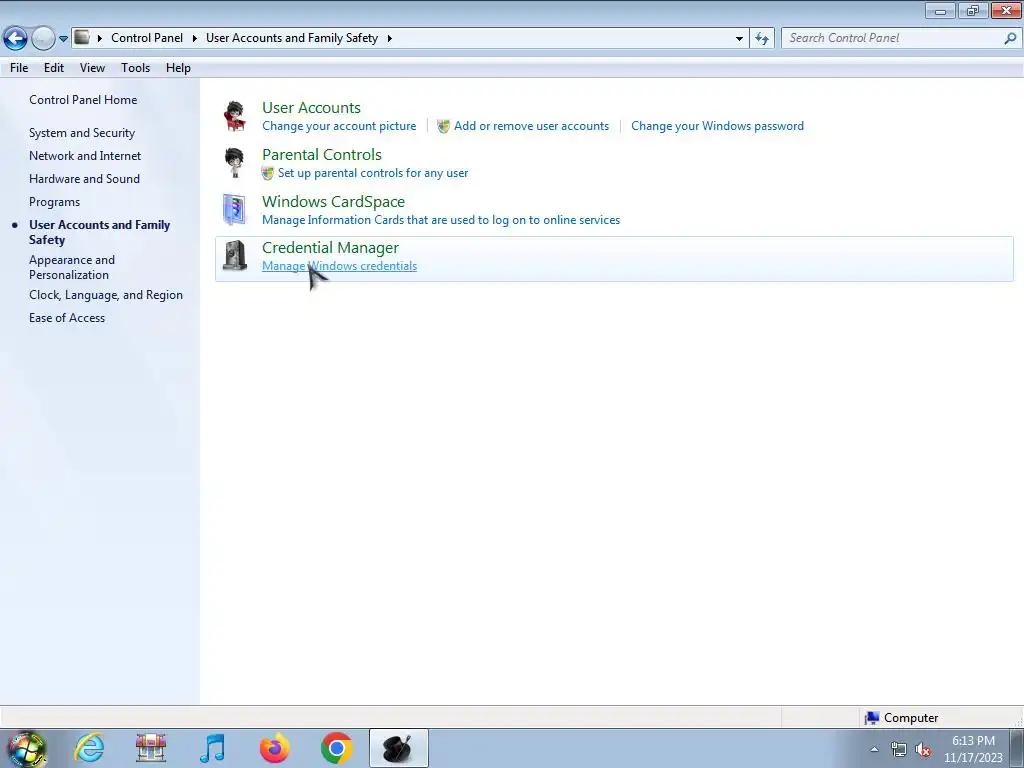Click the Back navigation arrow
The height and width of the screenshot is (768, 1024).
click(16, 39)
